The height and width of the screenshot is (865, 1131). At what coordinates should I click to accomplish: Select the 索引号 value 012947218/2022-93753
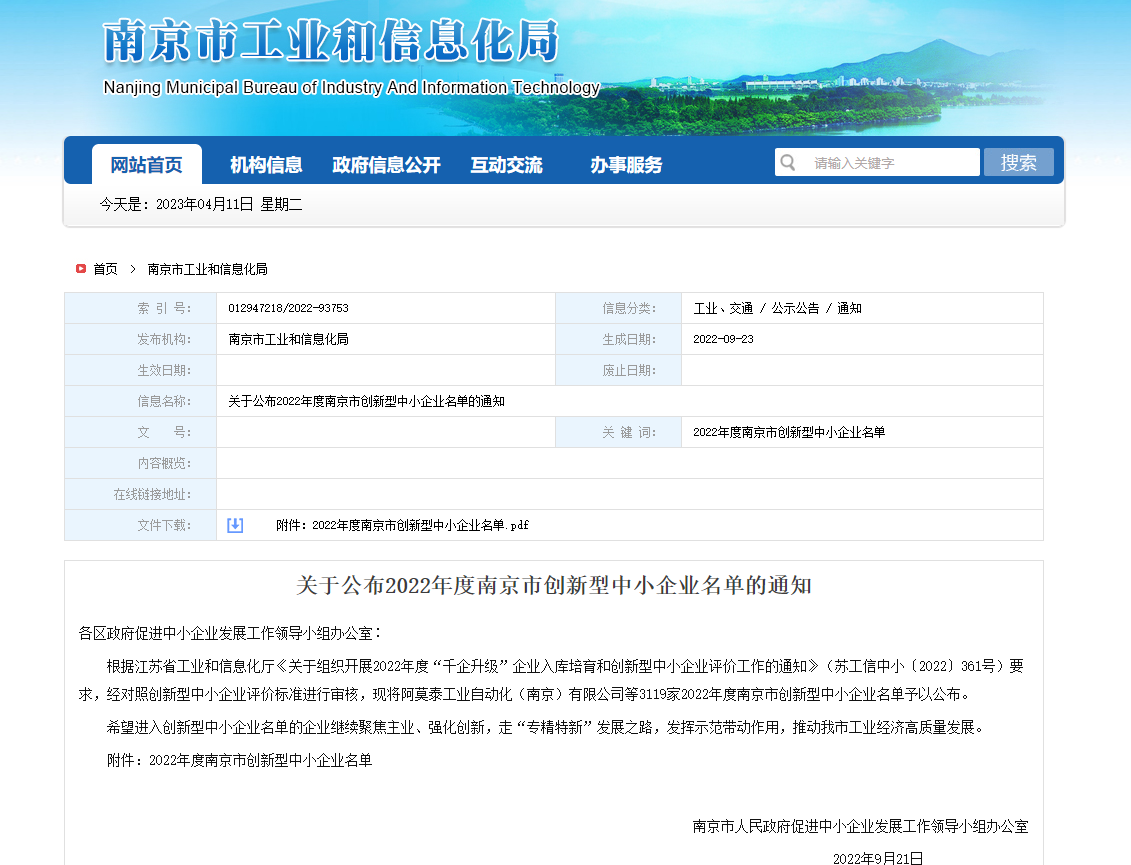point(295,307)
